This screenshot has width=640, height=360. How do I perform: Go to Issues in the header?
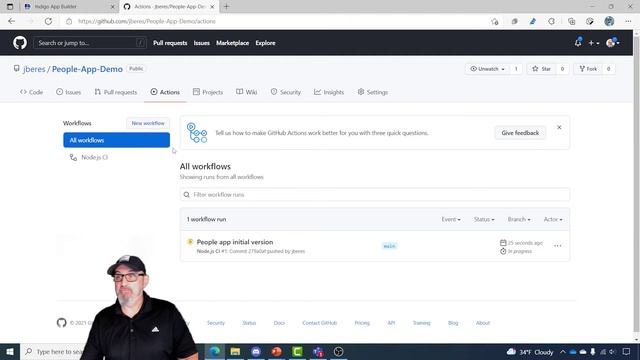[202, 43]
